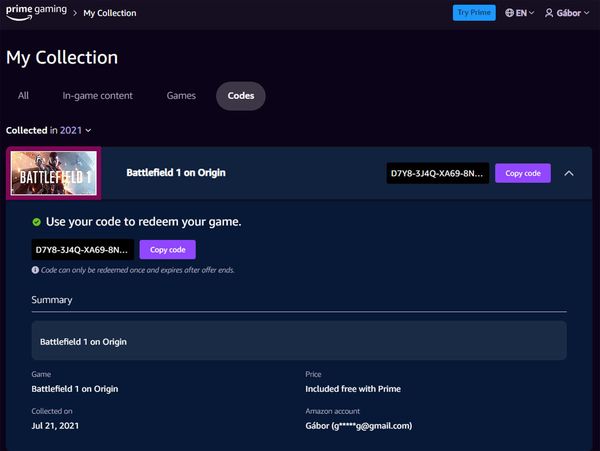Collapse the Battlefield 1 details chevron

569,173
